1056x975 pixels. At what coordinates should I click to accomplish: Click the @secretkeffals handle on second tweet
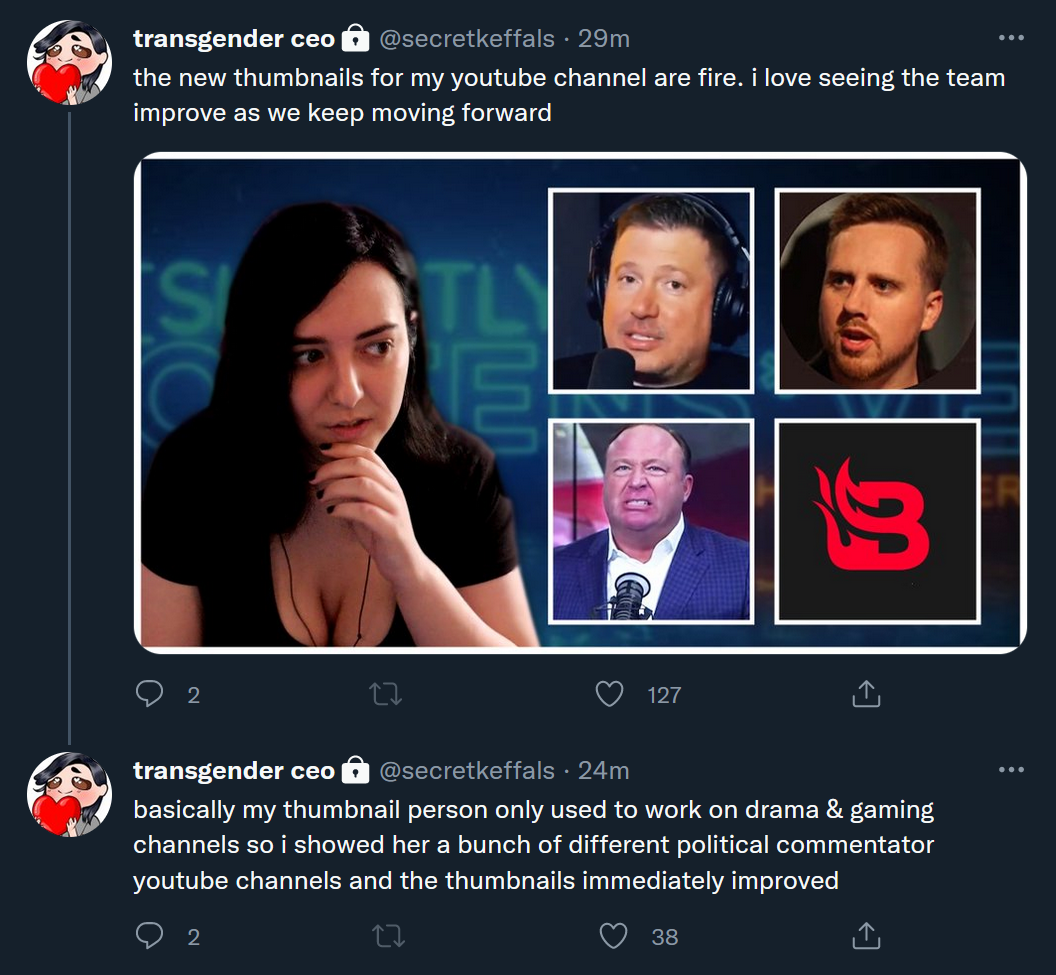point(467,770)
